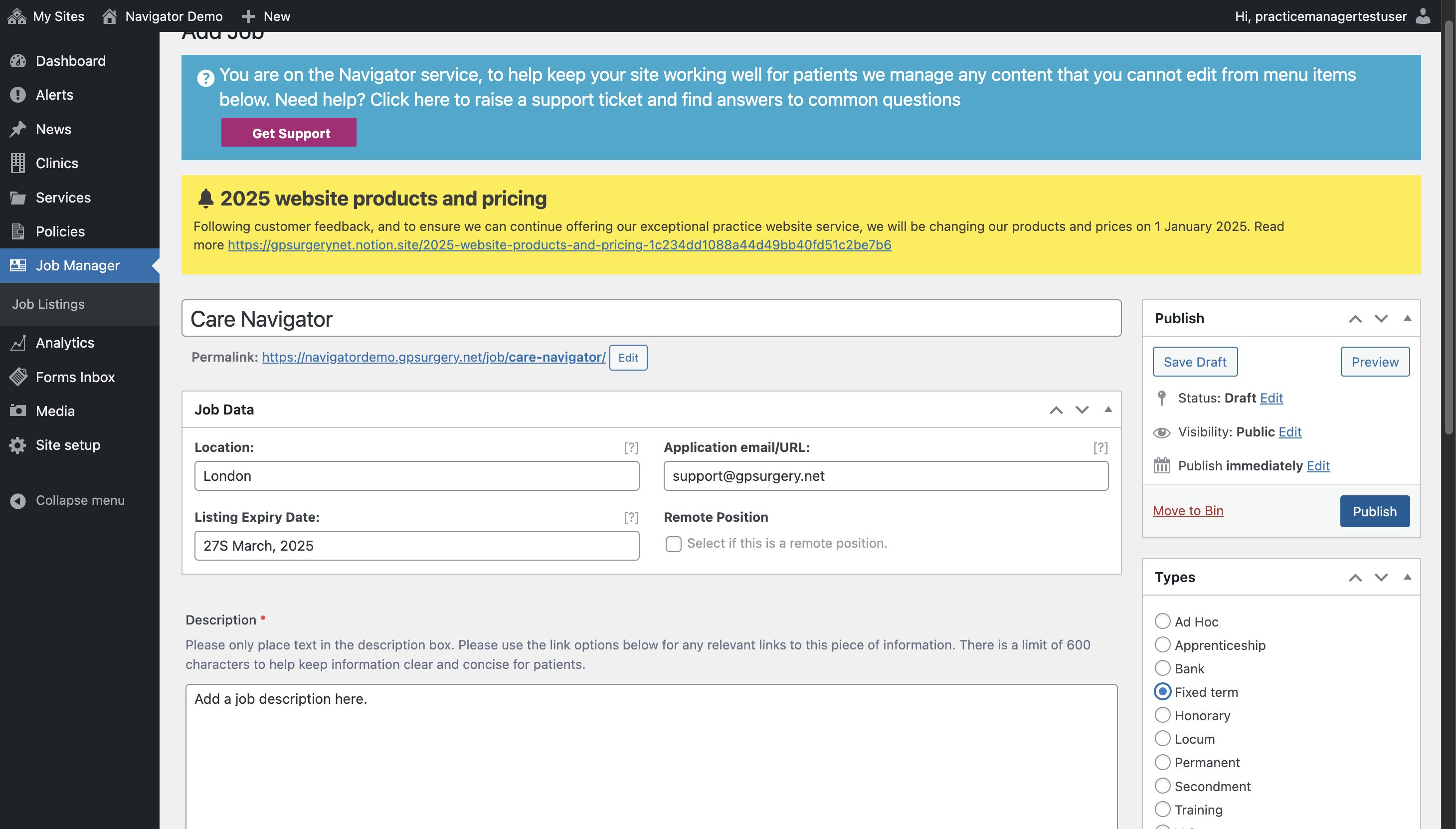Open the New menu in admin bar

266,16
